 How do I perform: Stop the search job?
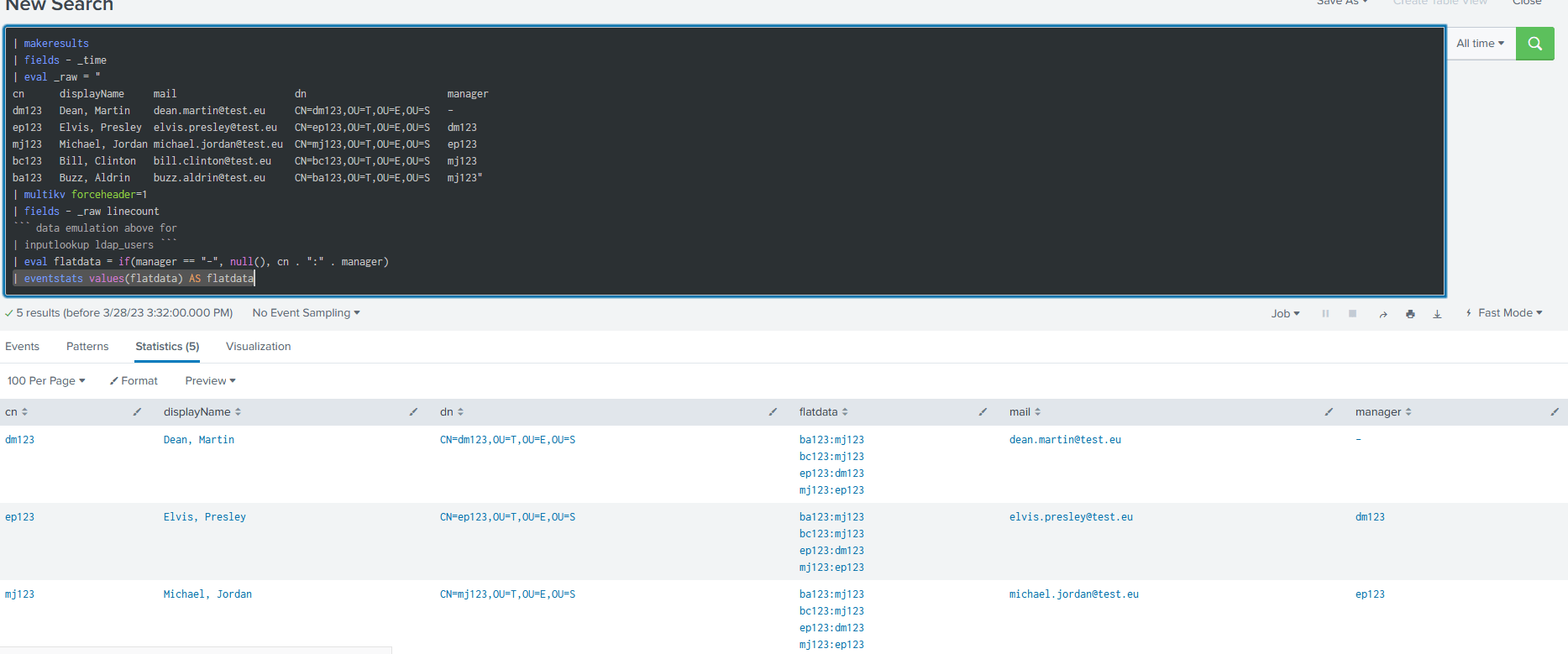point(1352,313)
